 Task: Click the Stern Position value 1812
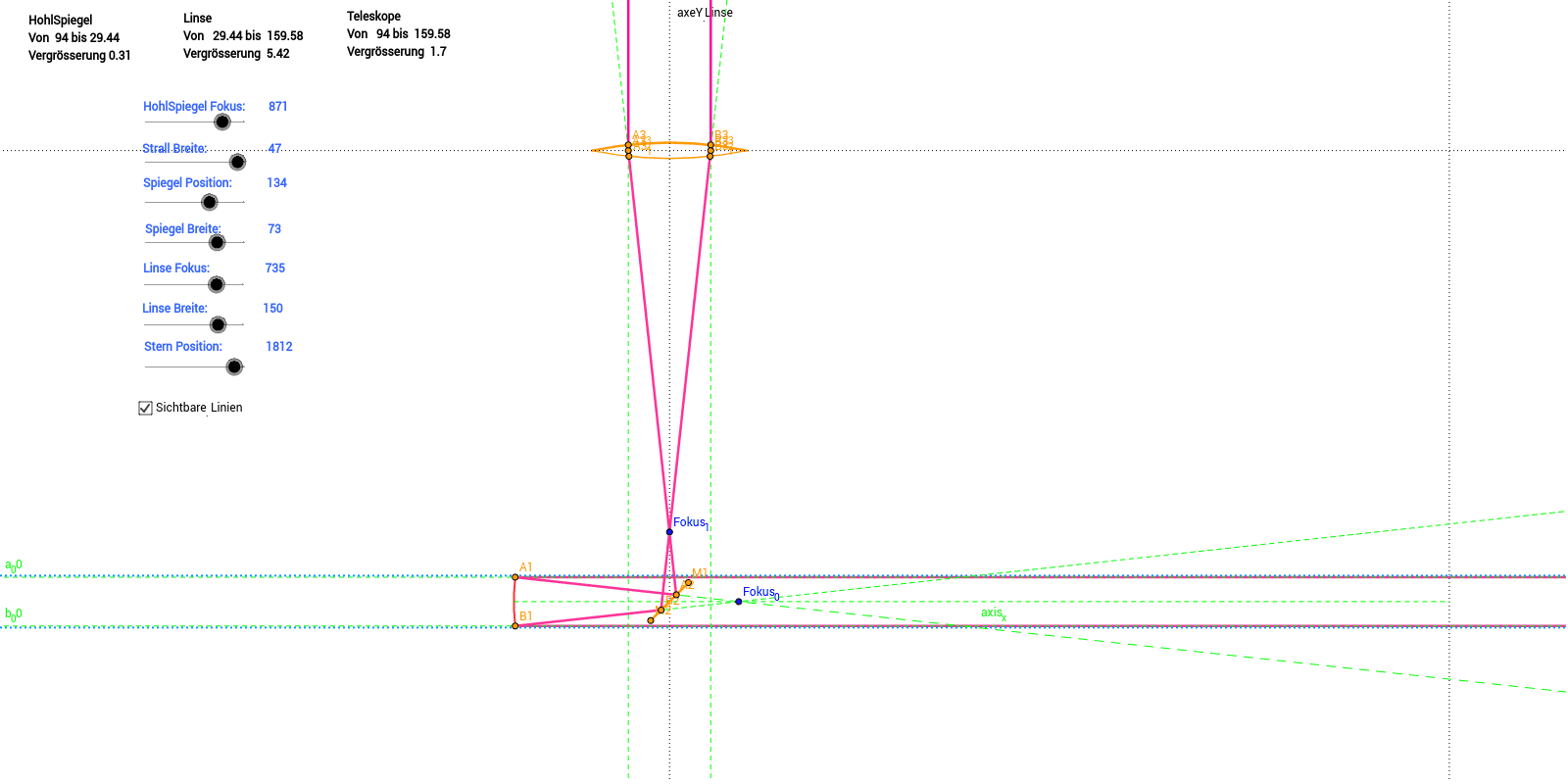tap(279, 347)
